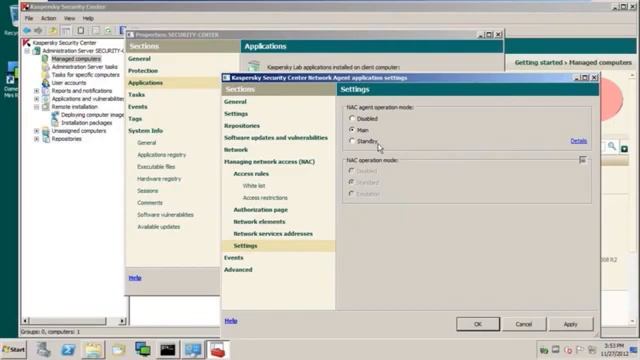Open Hardware registry under System Info
The image size is (640, 360).
[159, 179]
